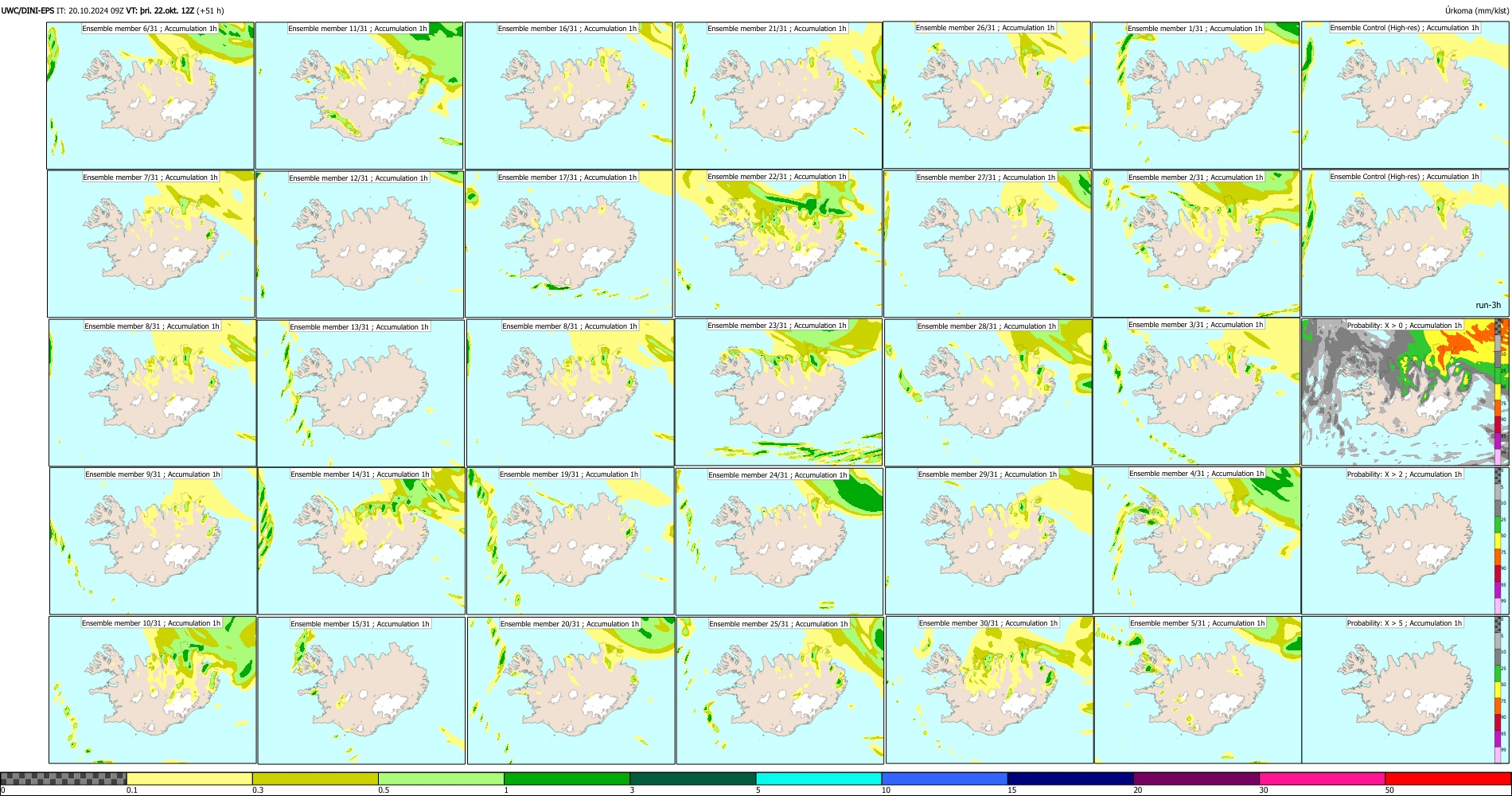Viewport: 1512px width, 796px height.
Task: Select the Ensemble member 26/31 map panel
Action: pos(987,95)
